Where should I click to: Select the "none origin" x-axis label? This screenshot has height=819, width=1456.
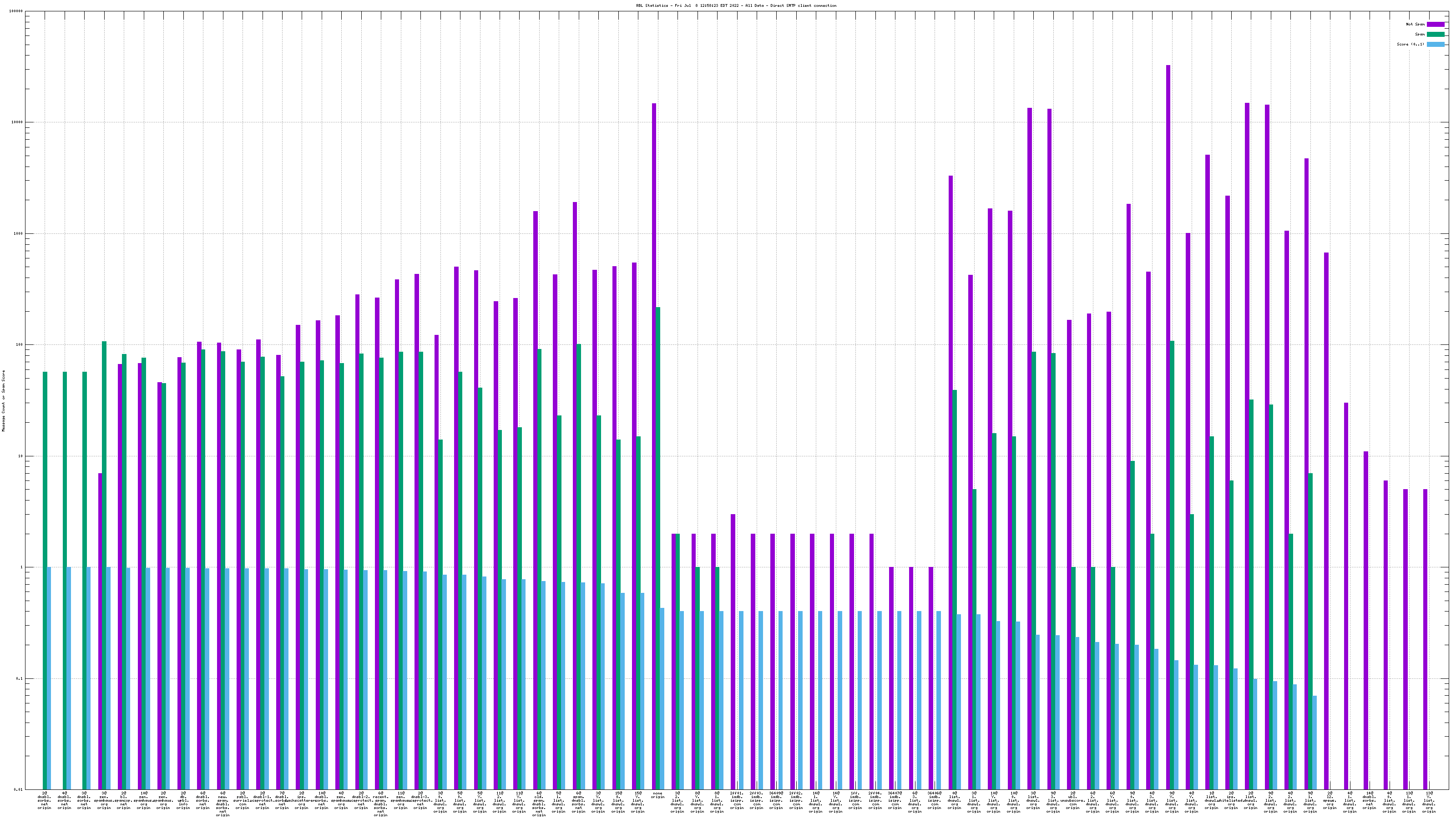pyautogui.click(x=657, y=795)
